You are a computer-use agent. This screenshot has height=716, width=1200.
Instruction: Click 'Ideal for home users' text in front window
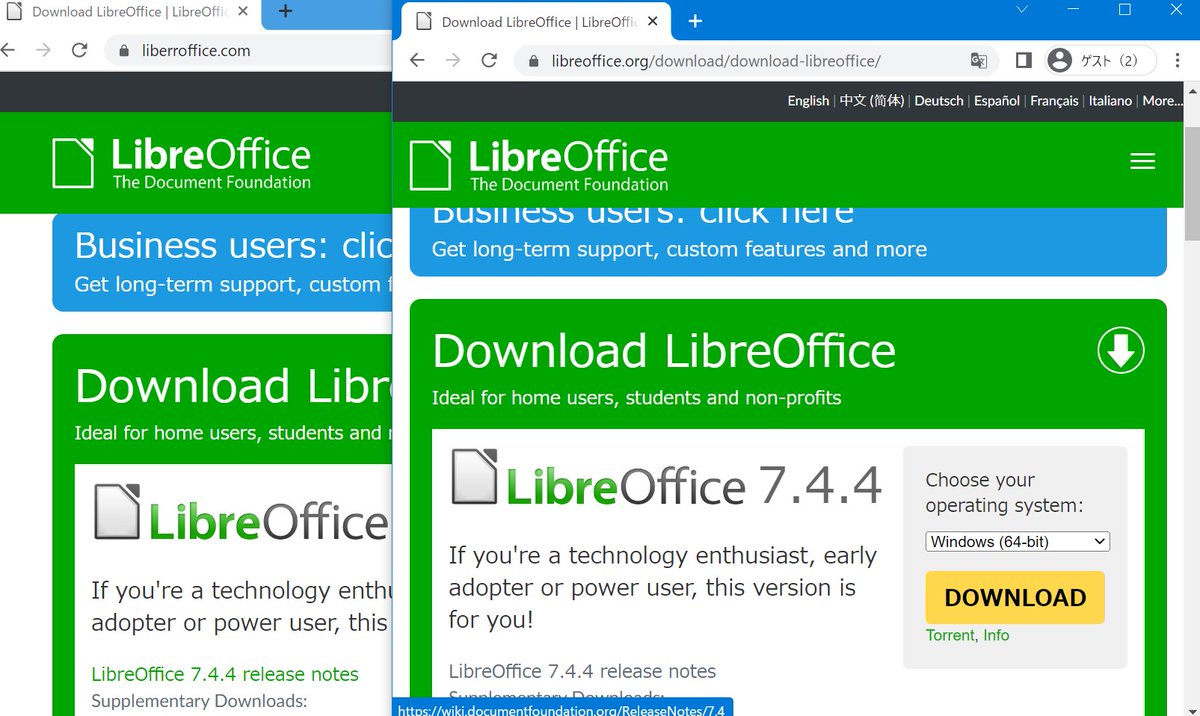[636, 398]
